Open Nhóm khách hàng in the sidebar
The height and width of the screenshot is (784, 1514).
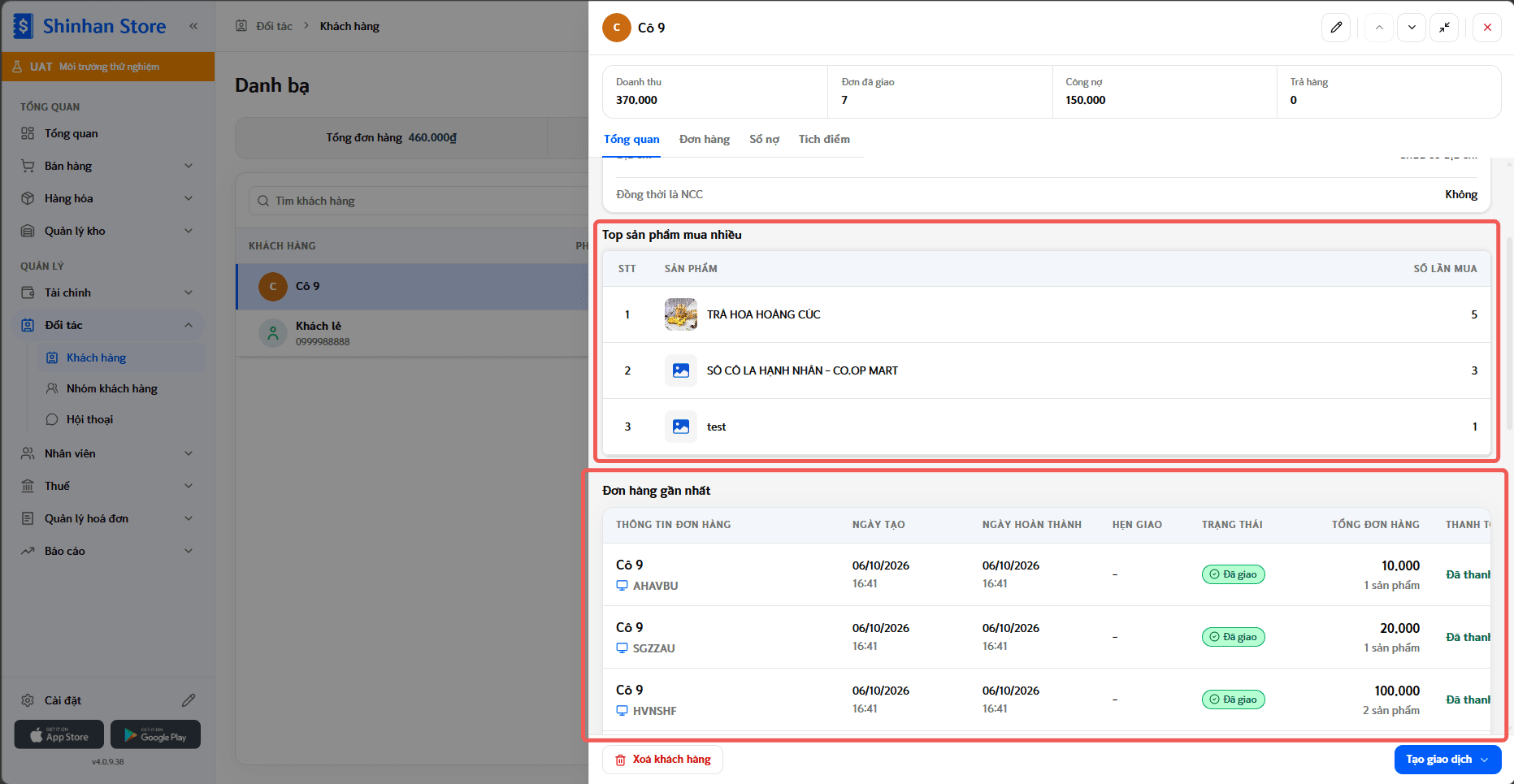click(x=112, y=388)
